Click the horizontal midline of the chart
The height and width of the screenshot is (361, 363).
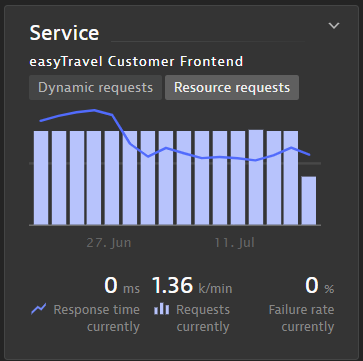[175, 163]
